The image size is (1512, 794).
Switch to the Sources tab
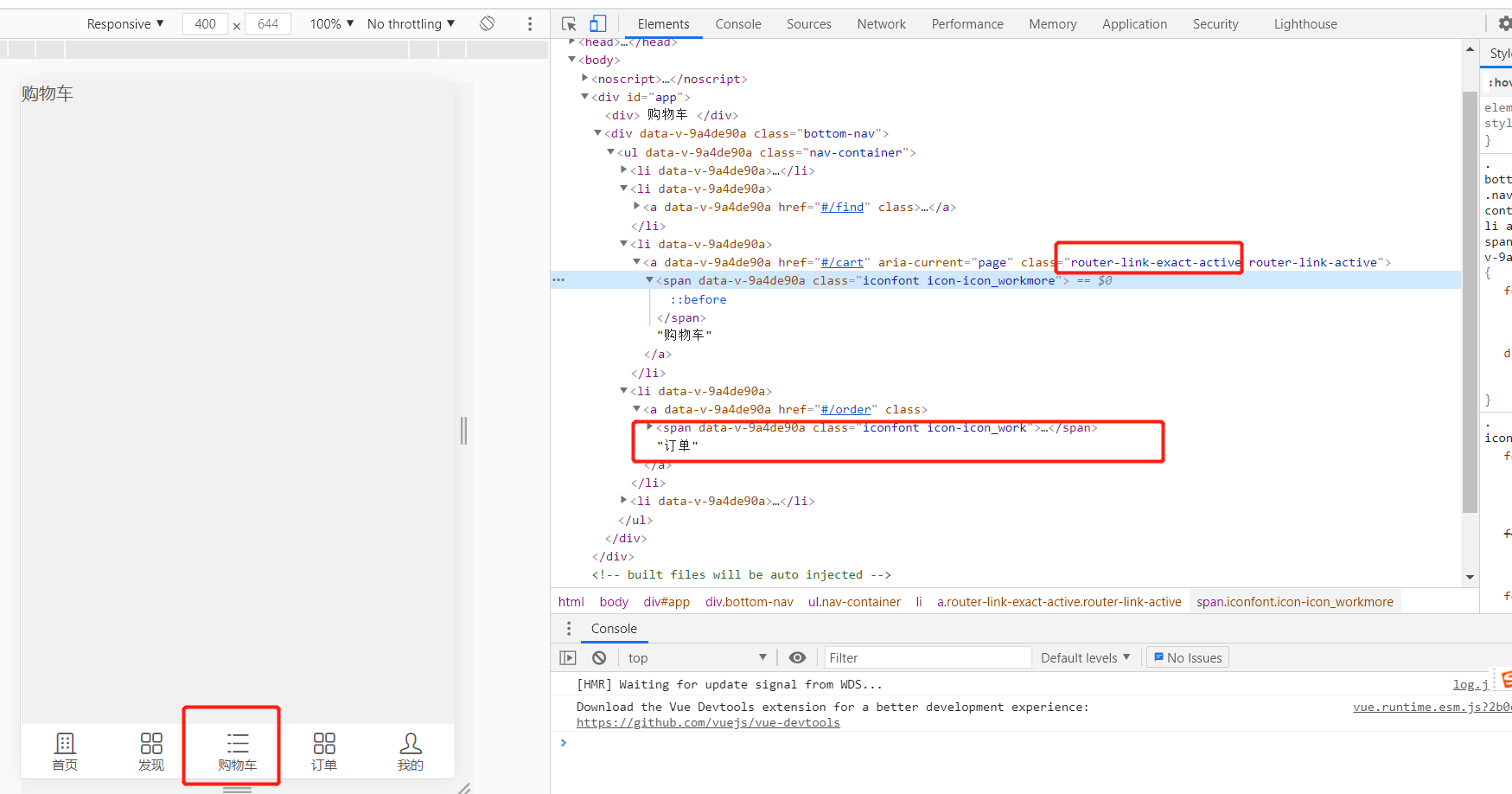809,23
